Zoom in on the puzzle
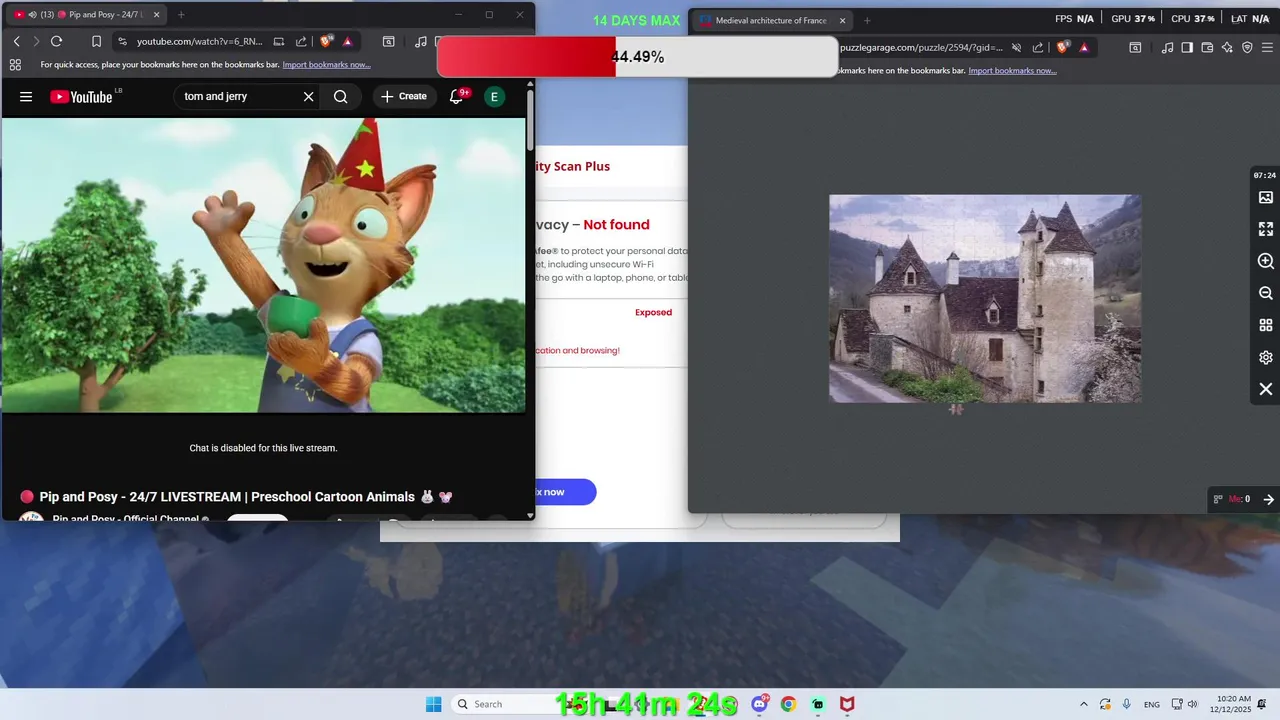 [1266, 261]
